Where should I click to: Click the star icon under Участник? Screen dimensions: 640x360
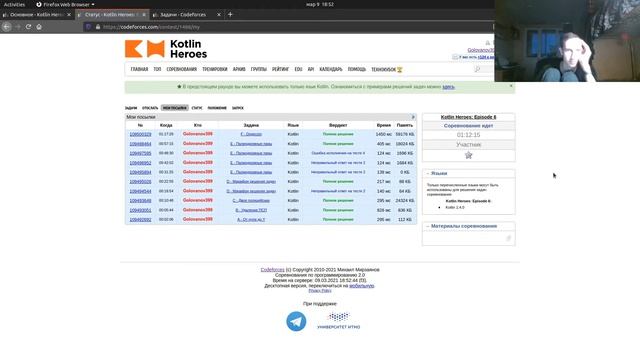click(x=469, y=155)
